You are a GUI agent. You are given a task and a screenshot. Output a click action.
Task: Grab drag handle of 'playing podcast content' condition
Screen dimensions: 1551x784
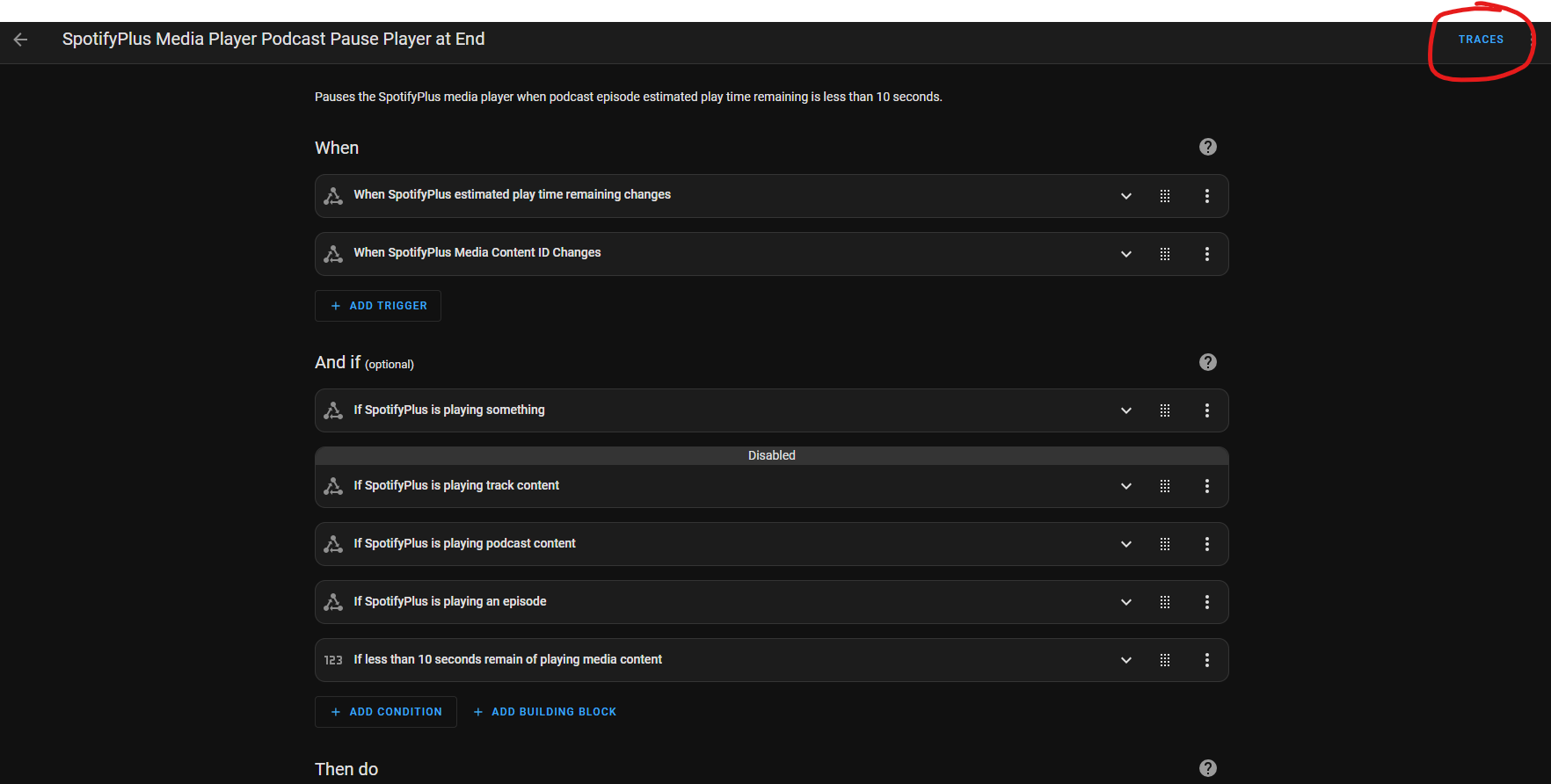(x=1165, y=544)
